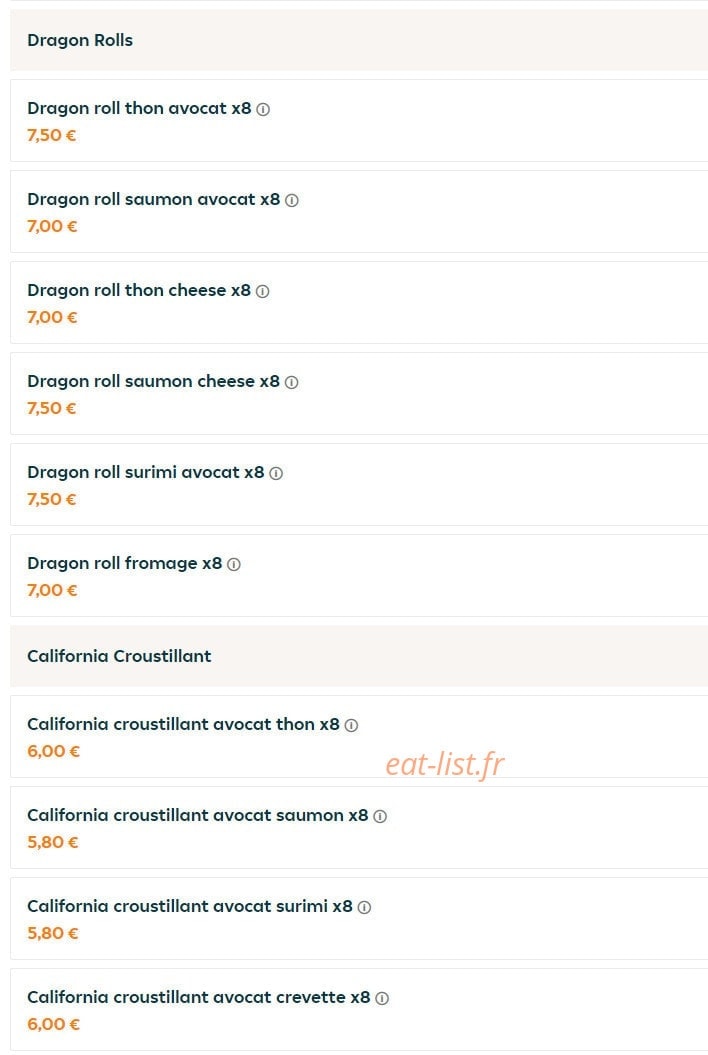Open info icon for Dragon roll thon avocat

tap(263, 109)
